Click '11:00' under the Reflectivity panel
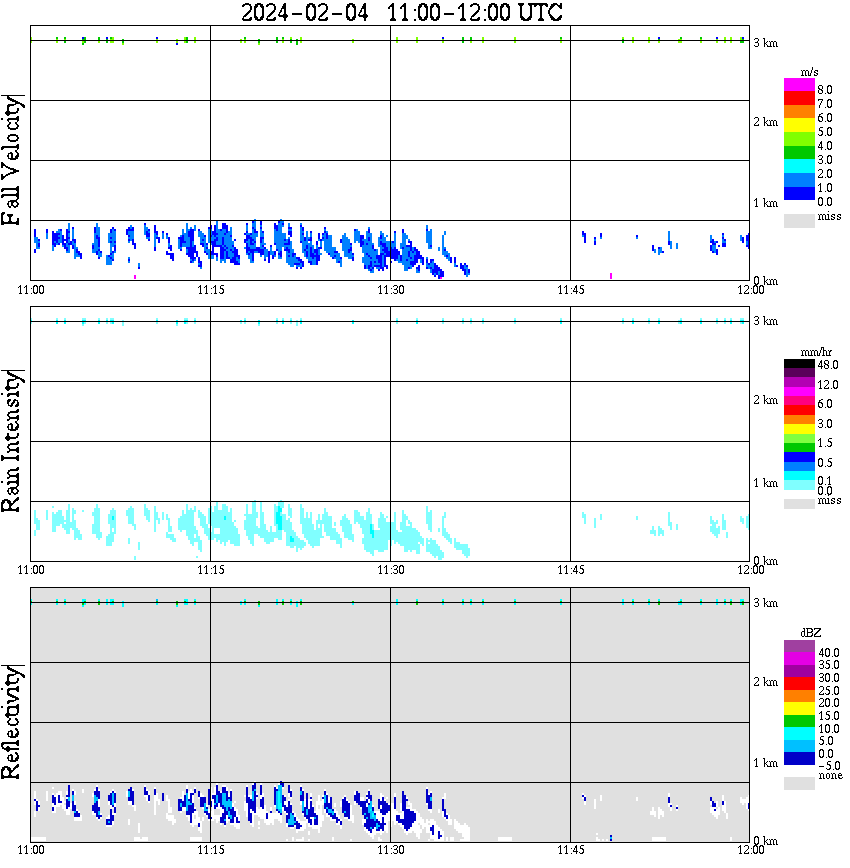This screenshot has width=850, height=868. point(31,850)
